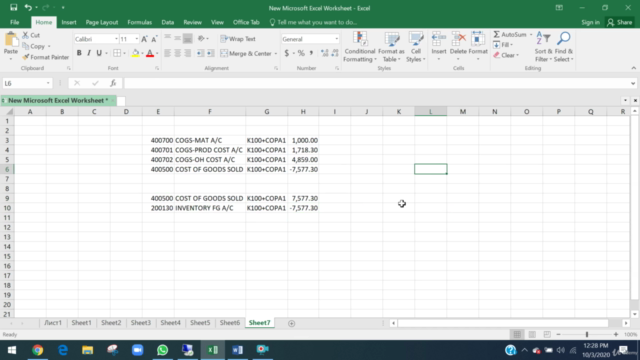Screen dimensions: 640x360
Task: Apply cell borders icon
Action: click(117, 53)
